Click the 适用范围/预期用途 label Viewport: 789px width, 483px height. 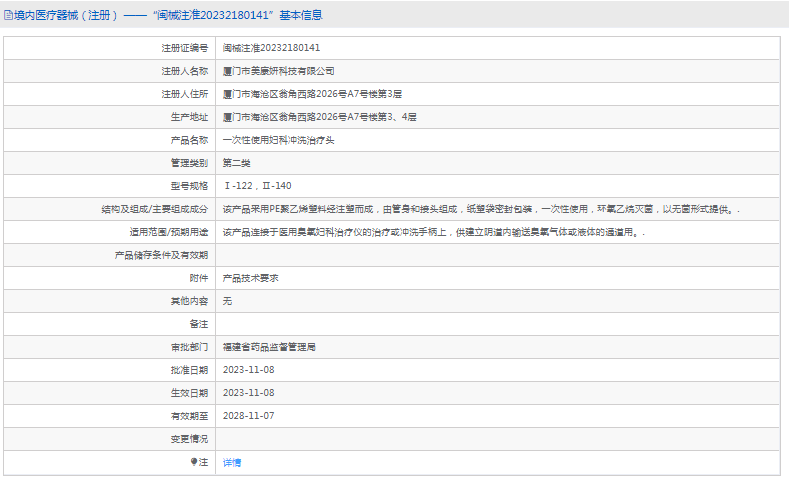[x=169, y=232]
